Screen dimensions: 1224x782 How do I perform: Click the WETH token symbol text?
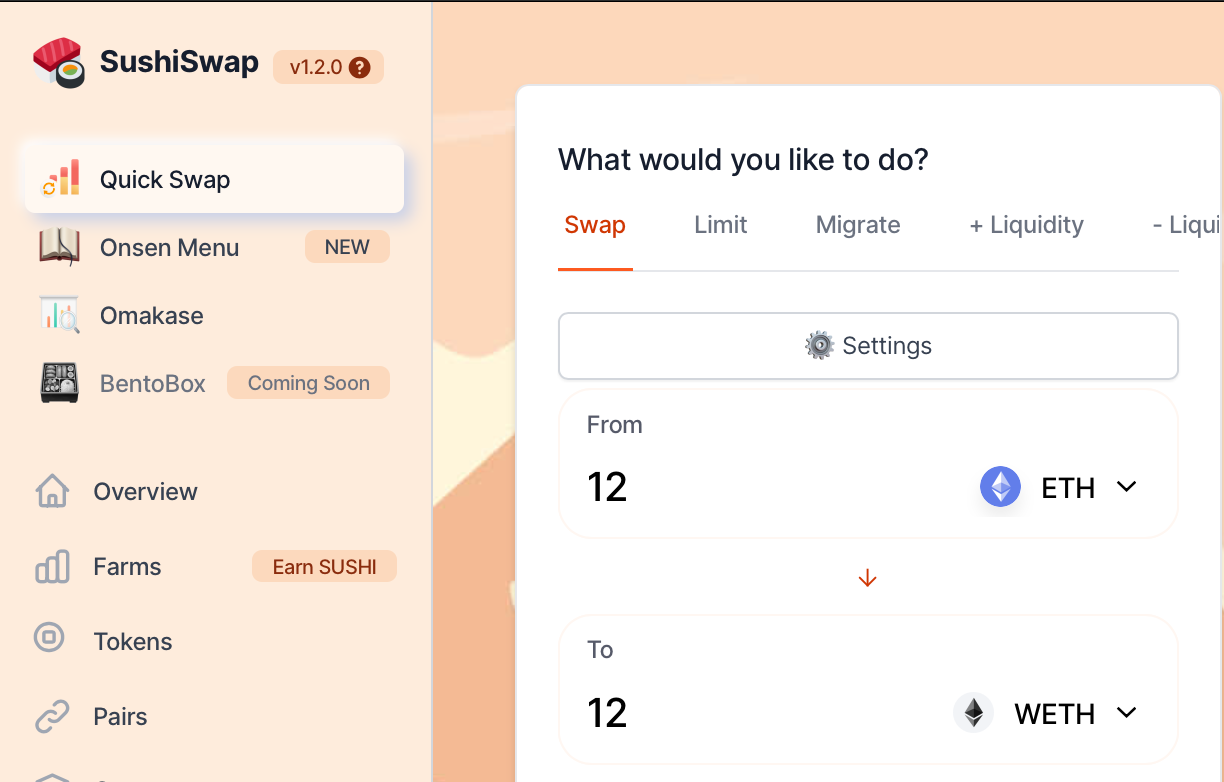[x=1055, y=714]
